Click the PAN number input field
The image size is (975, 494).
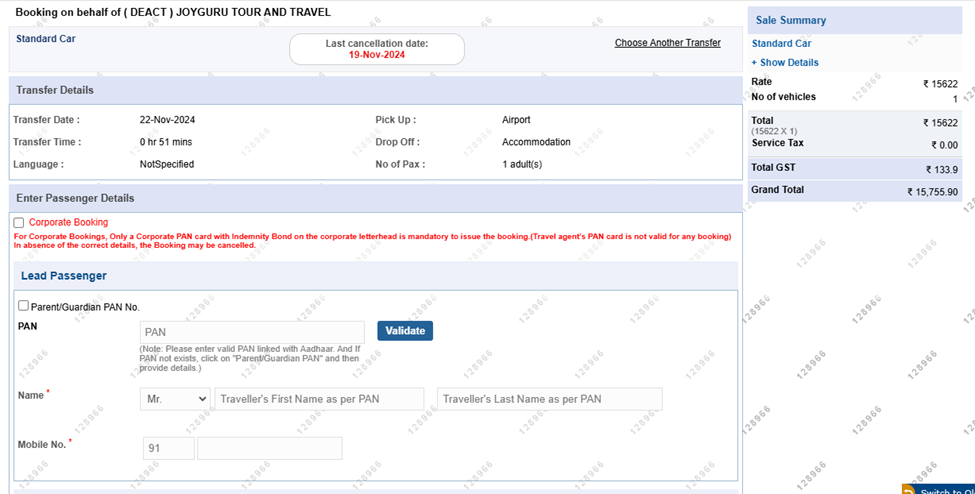click(x=252, y=332)
